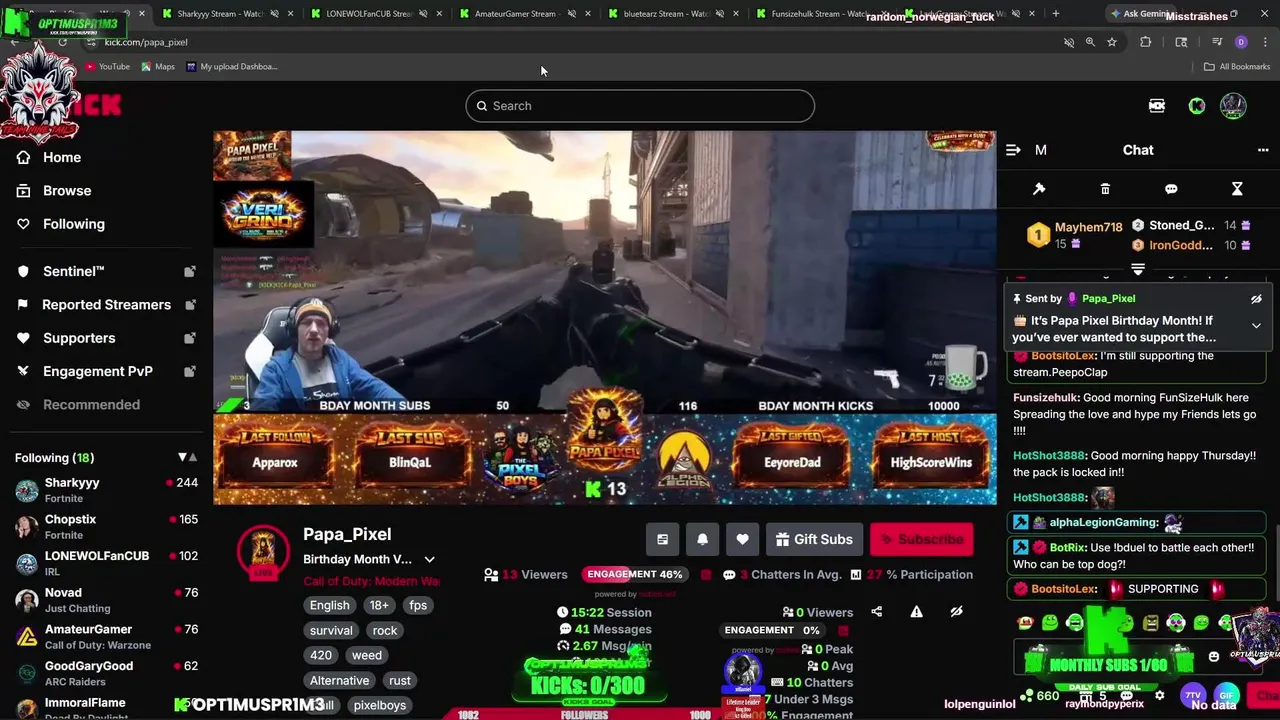Click the trash can icon in chat toolbar
The image size is (1280, 720).
1105,189
